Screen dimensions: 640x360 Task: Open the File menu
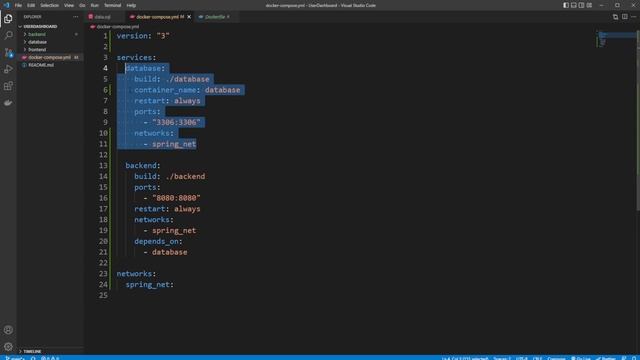(x=18, y=5)
